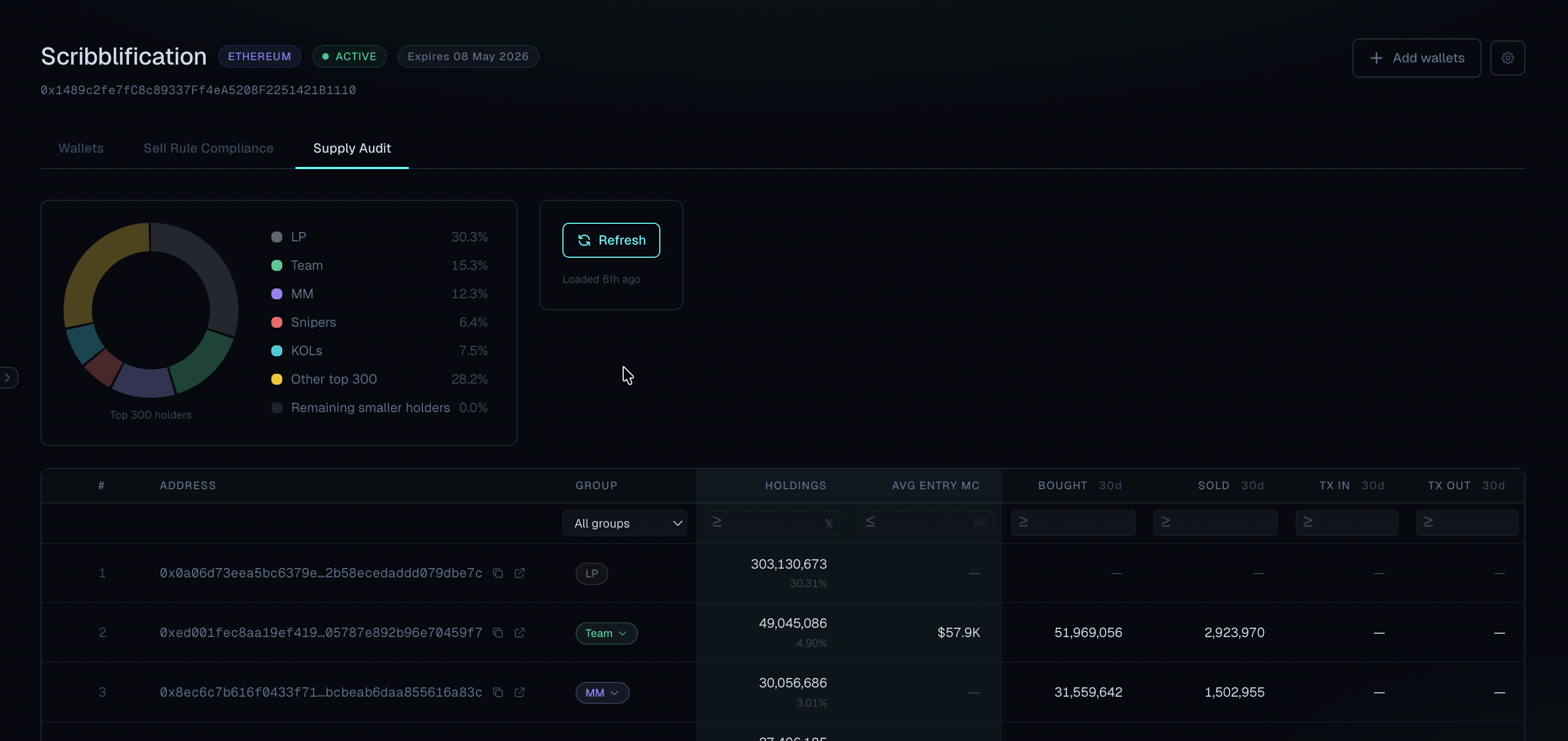The height and width of the screenshot is (741, 1568).
Task: Click the Add wallets button
Action: [1416, 58]
